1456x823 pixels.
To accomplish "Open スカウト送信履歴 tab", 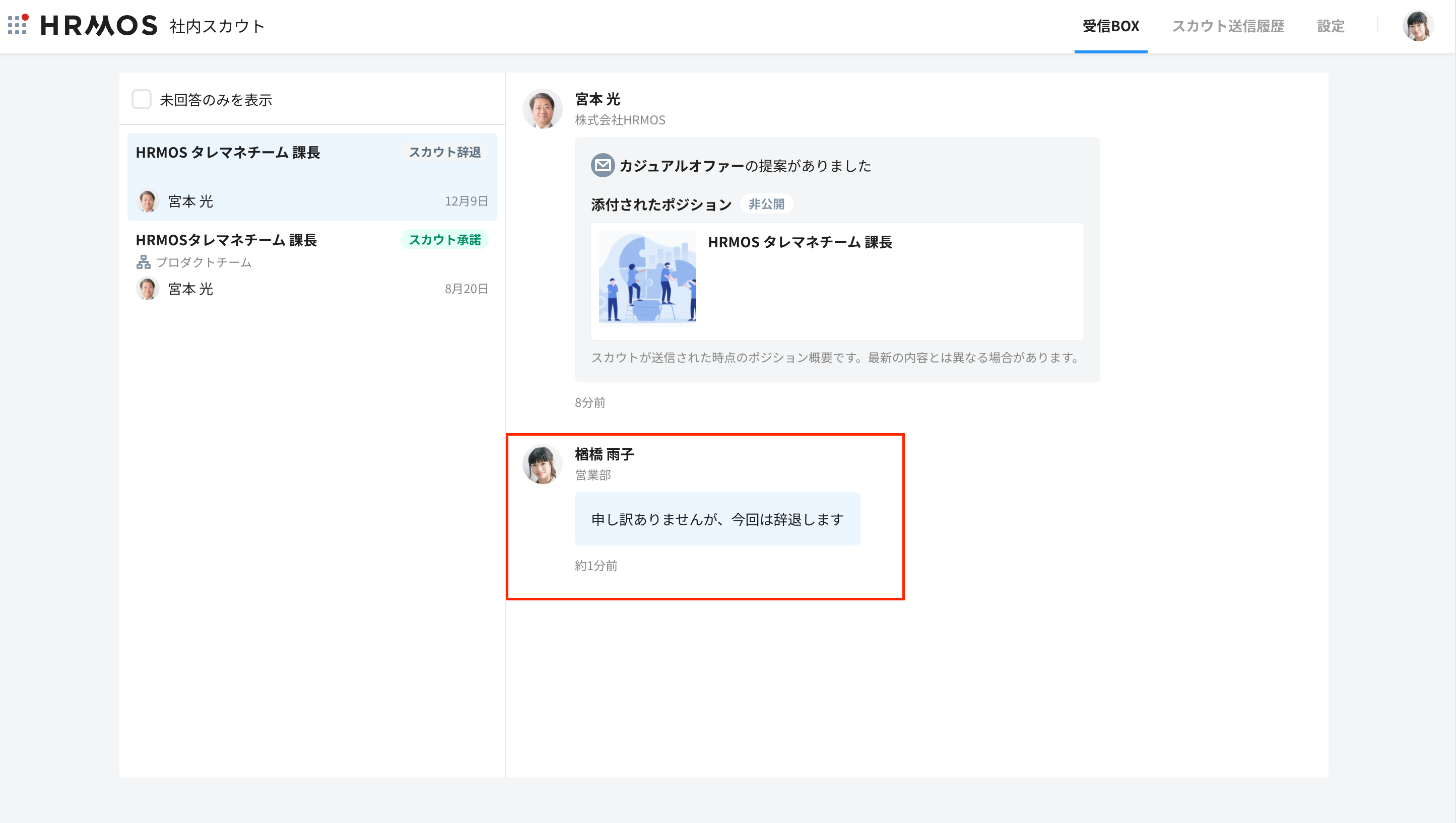I will (1228, 26).
